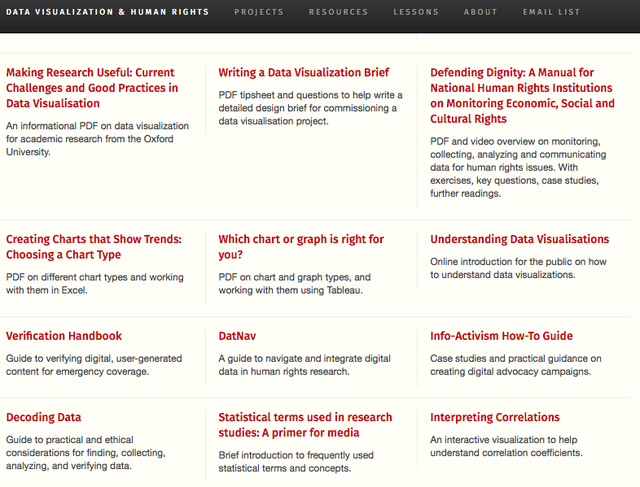Open the Verification Handbook link
This screenshot has width=640, height=487.
(x=64, y=336)
